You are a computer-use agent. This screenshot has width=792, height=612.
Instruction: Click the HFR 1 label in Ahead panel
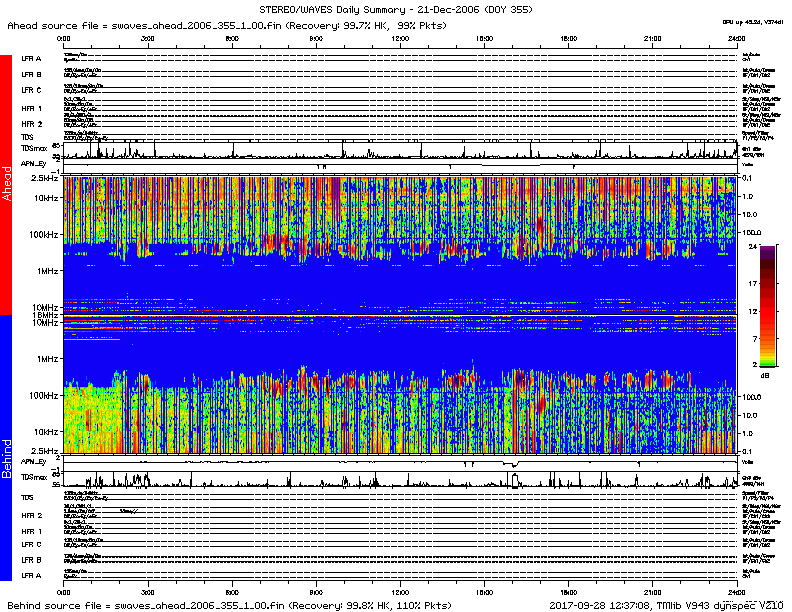[x=31, y=109]
